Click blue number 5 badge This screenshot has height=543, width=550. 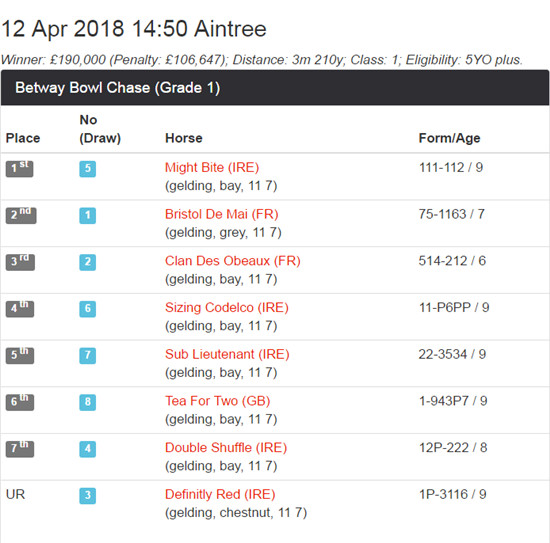click(88, 169)
